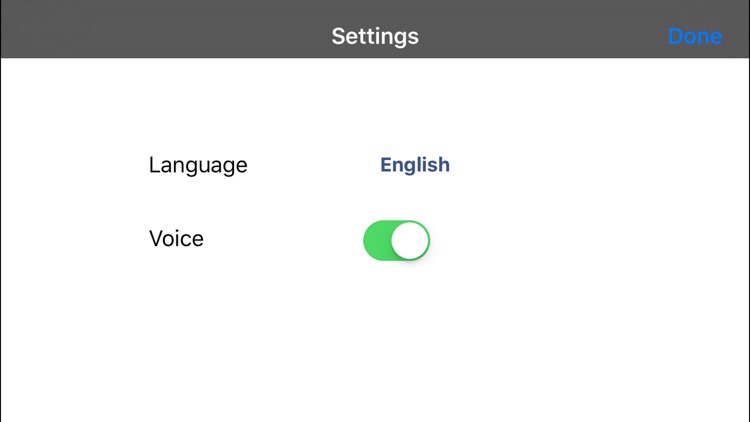Click the bold English text
This screenshot has width=750, height=422.
tap(415, 165)
